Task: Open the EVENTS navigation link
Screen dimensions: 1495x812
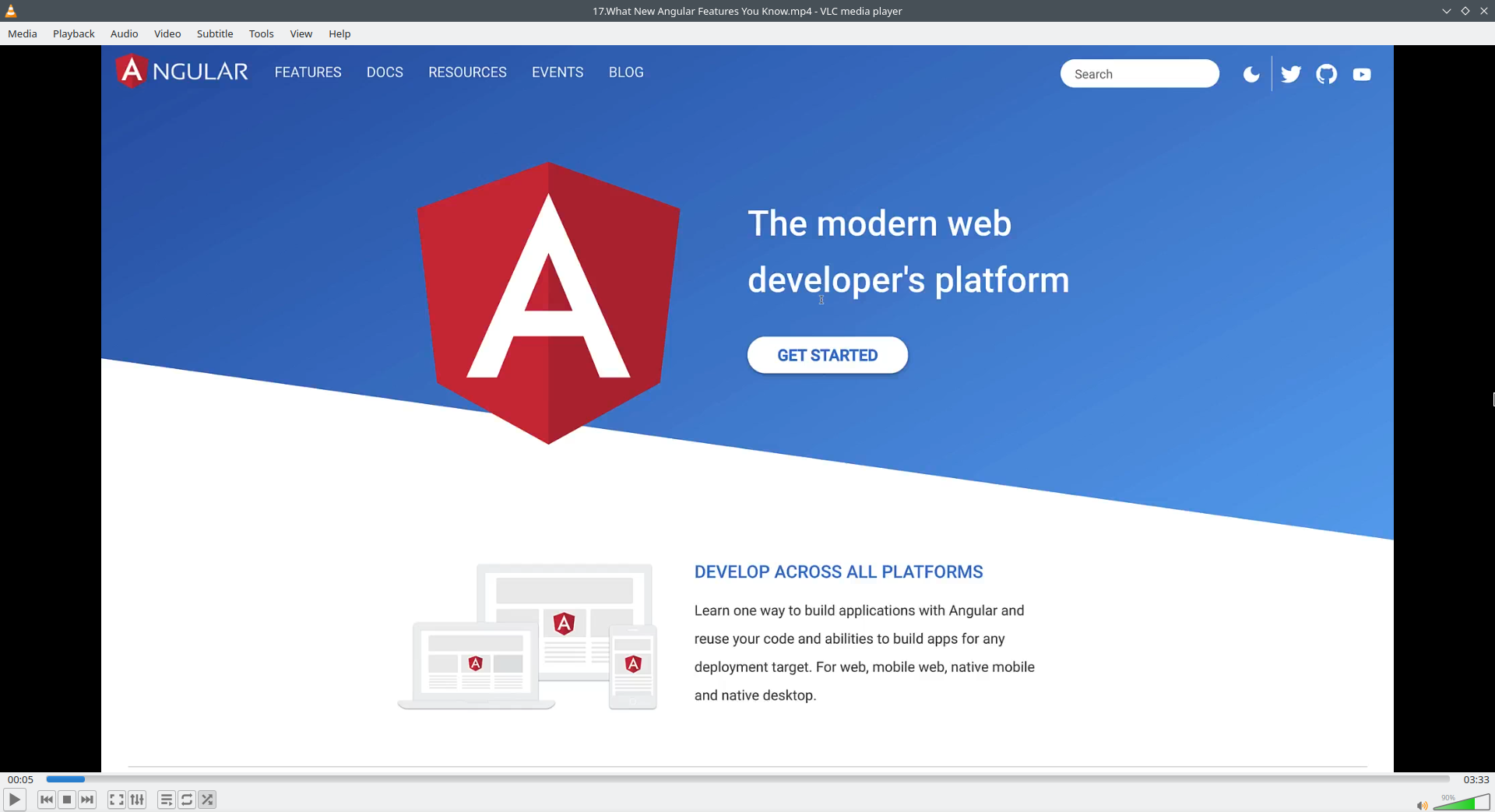Action: pos(558,72)
